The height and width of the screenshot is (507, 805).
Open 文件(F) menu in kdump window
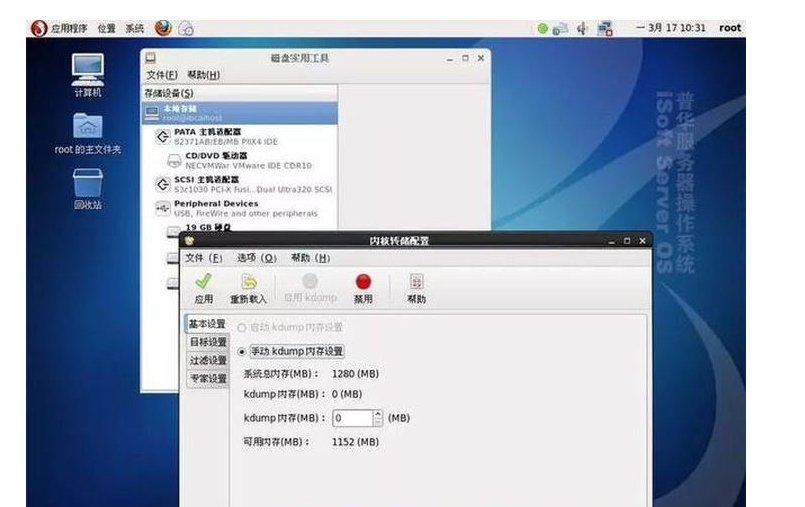point(204,258)
